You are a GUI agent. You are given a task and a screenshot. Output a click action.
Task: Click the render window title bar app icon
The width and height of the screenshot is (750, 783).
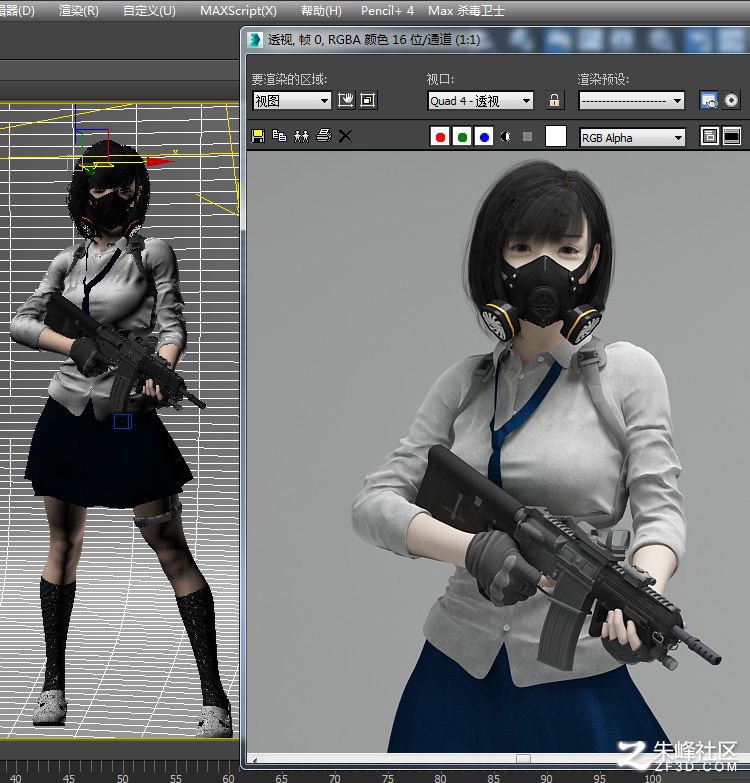point(255,39)
